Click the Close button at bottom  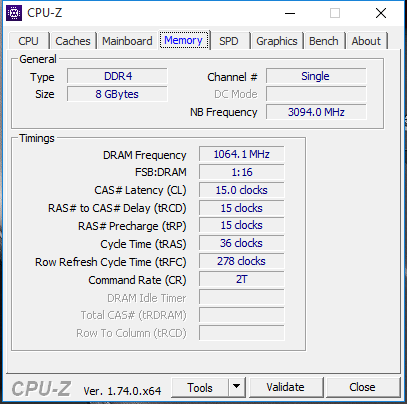(363, 387)
